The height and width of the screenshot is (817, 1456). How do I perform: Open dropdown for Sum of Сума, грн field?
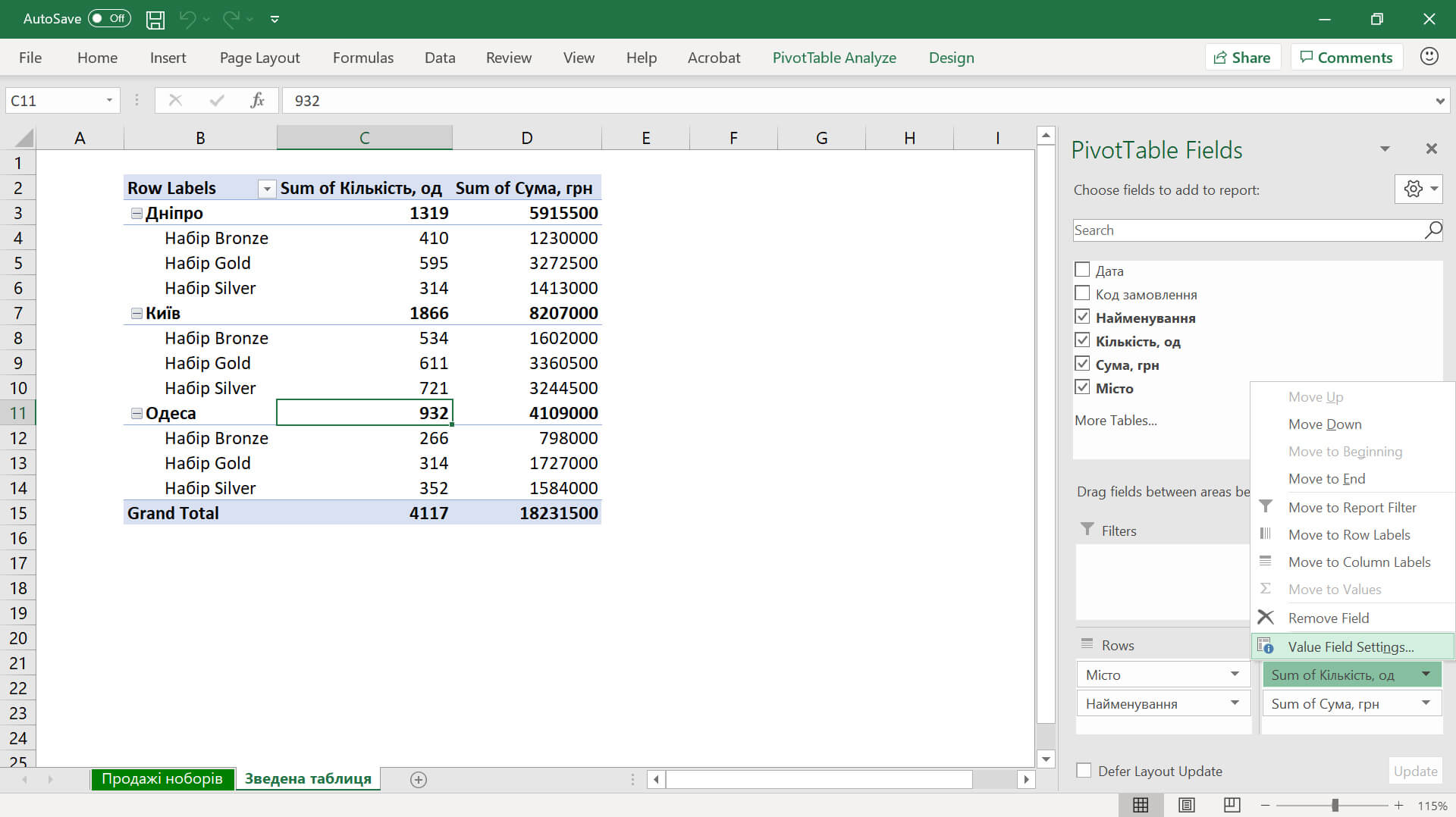pyautogui.click(x=1426, y=703)
